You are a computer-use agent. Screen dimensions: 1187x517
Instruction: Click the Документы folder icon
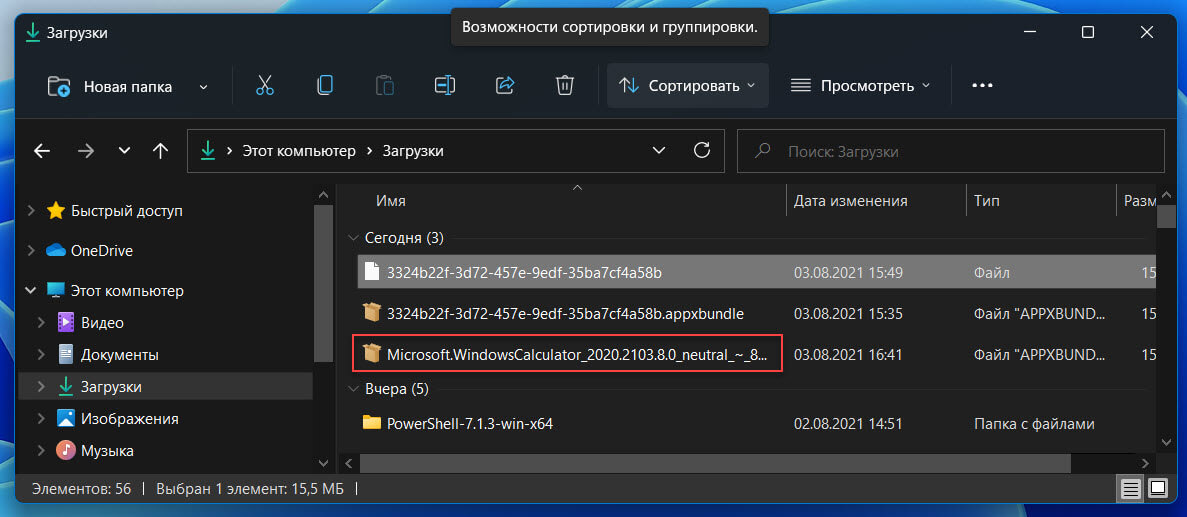(66, 354)
